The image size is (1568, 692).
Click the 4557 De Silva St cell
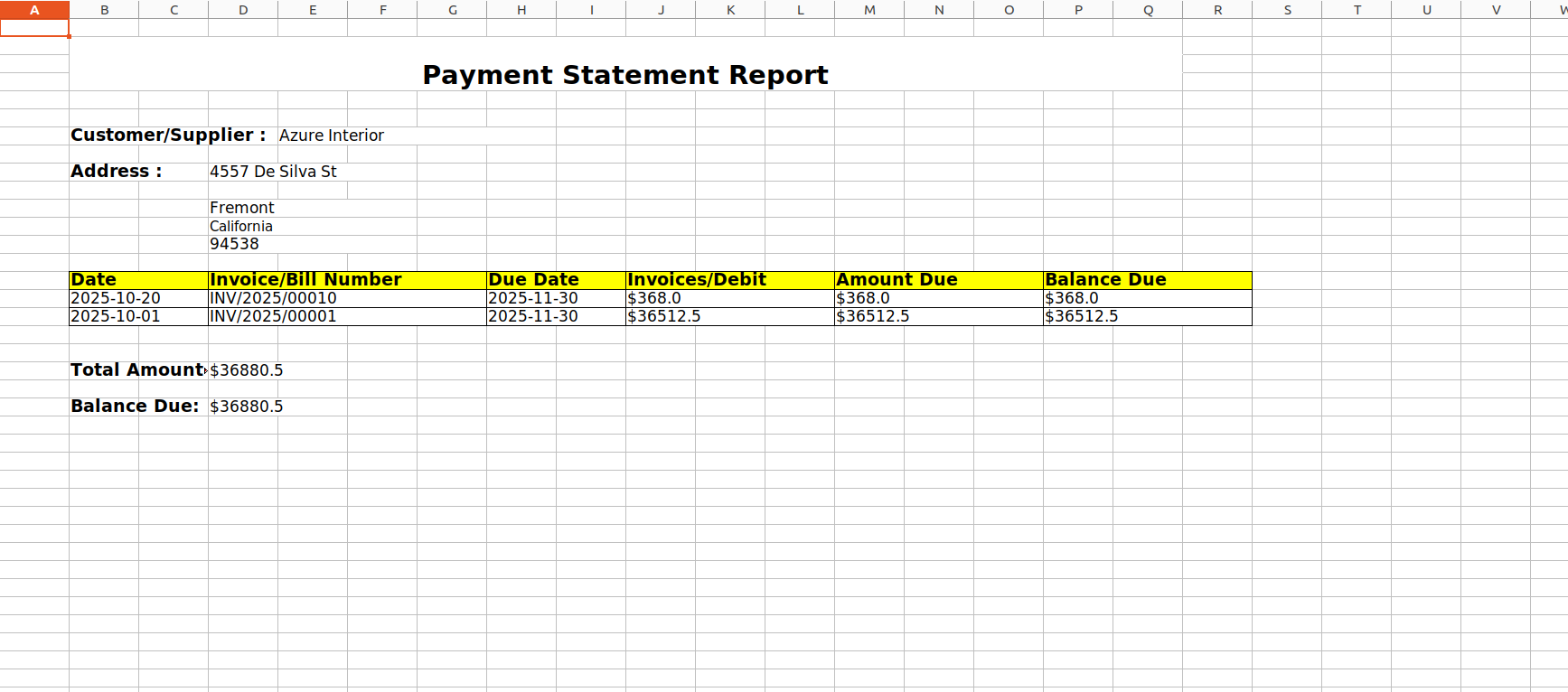273,172
